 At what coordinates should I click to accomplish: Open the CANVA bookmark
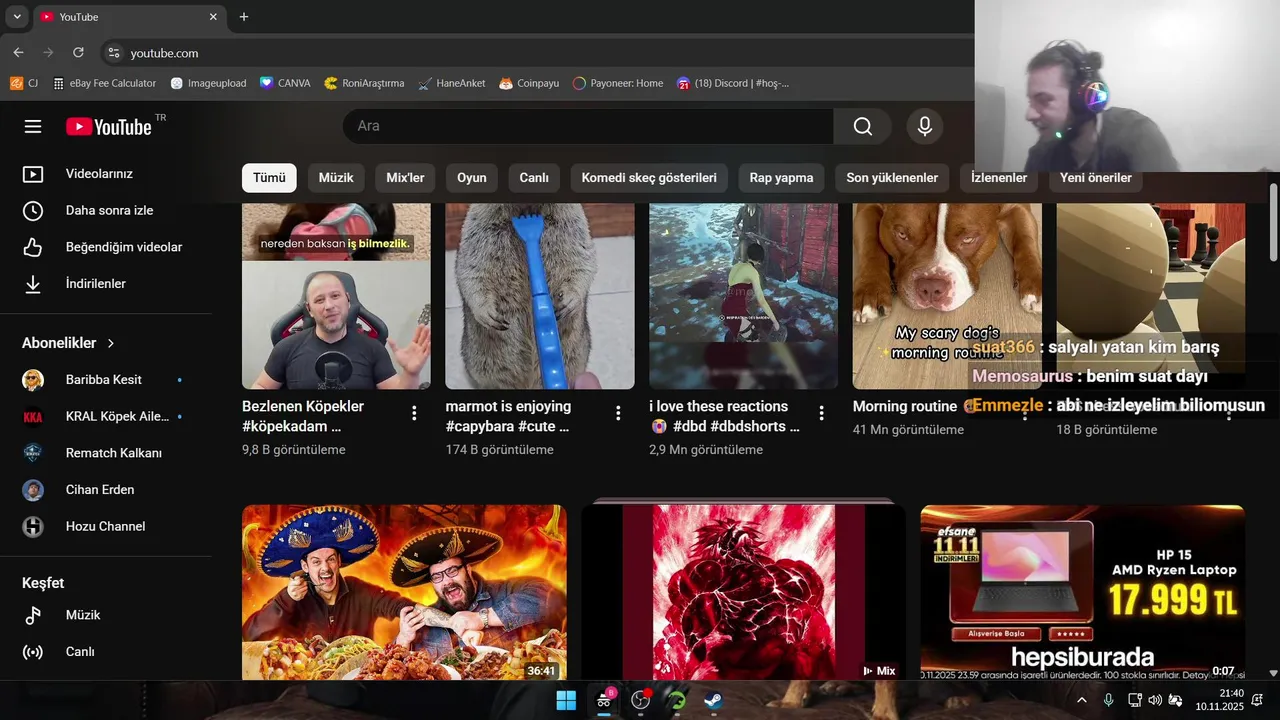(285, 83)
